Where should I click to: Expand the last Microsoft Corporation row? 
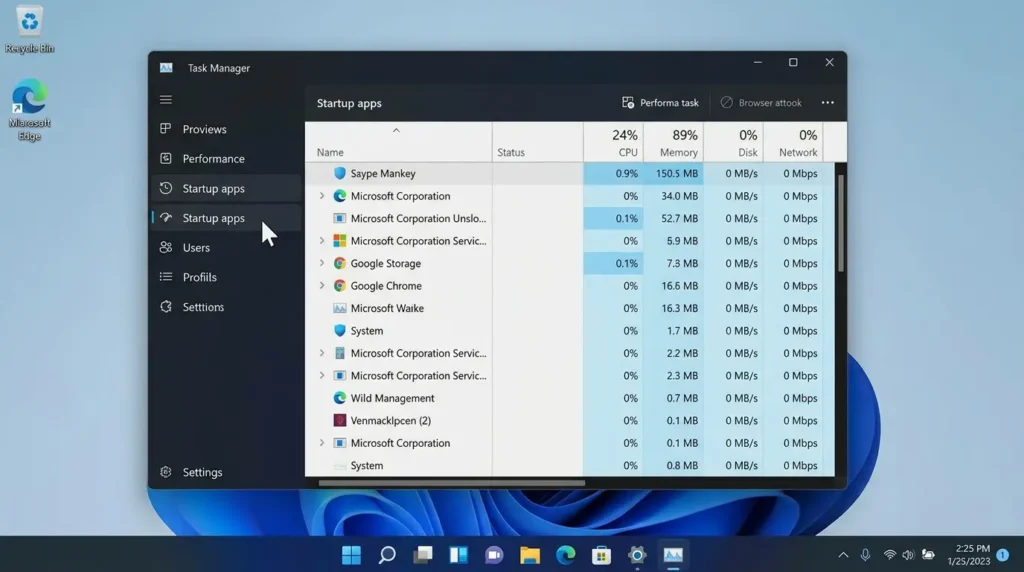321,443
